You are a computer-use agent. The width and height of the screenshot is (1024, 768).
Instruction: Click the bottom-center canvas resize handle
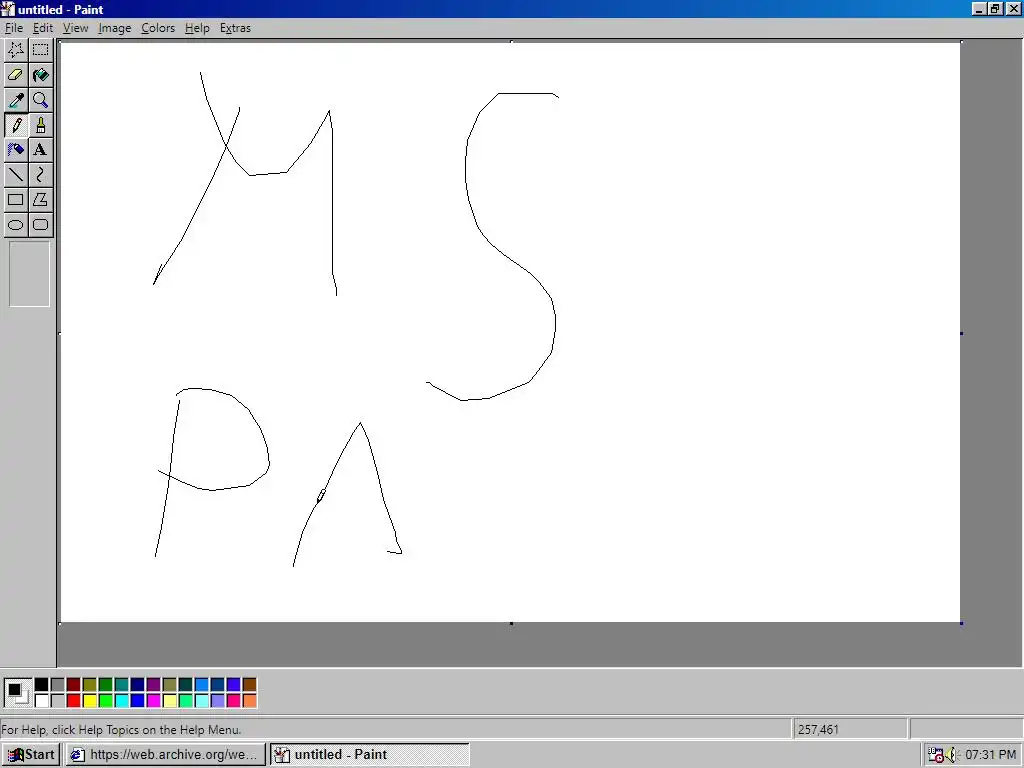coord(511,623)
